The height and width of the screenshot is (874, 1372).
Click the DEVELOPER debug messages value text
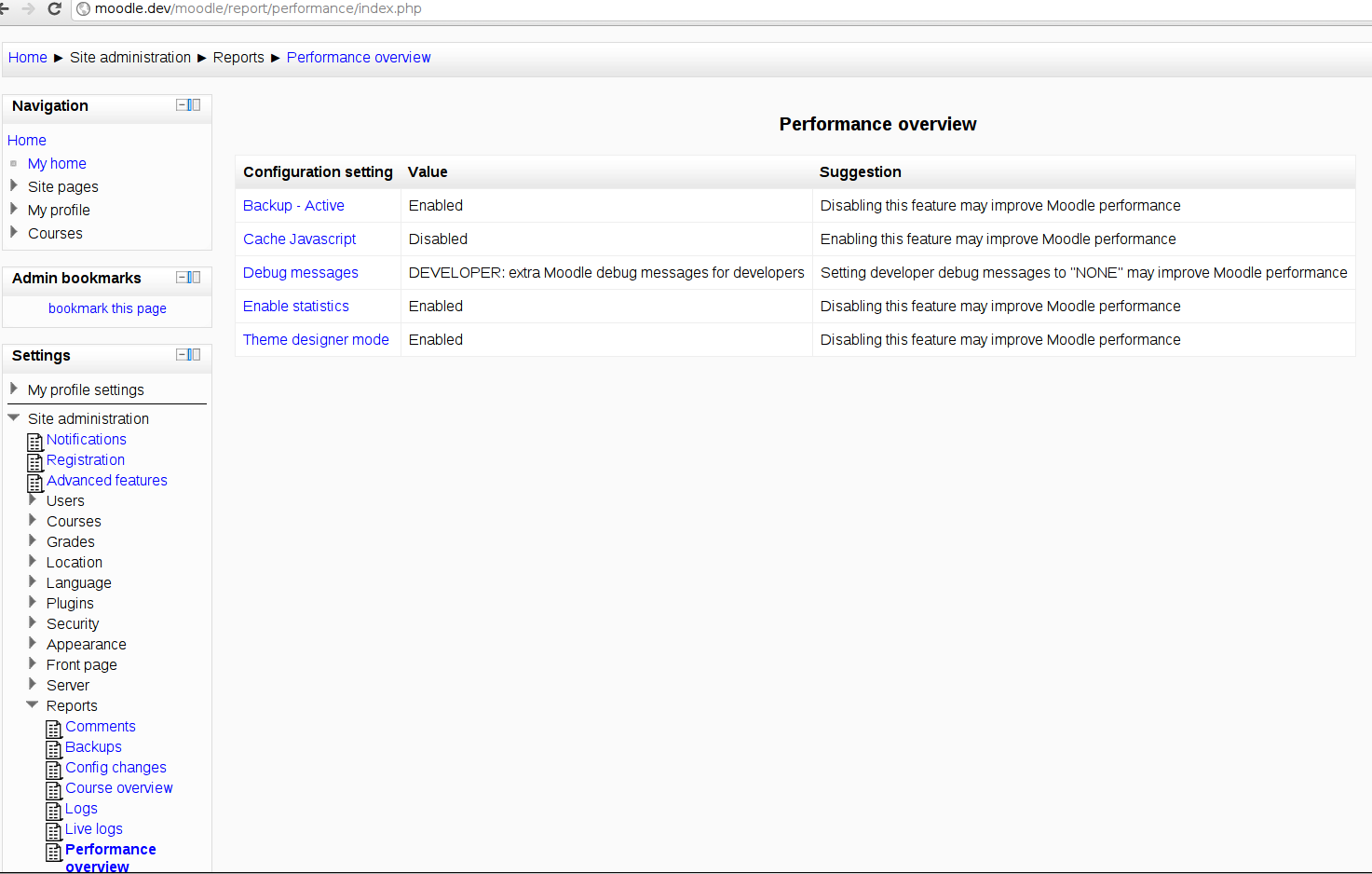606,272
